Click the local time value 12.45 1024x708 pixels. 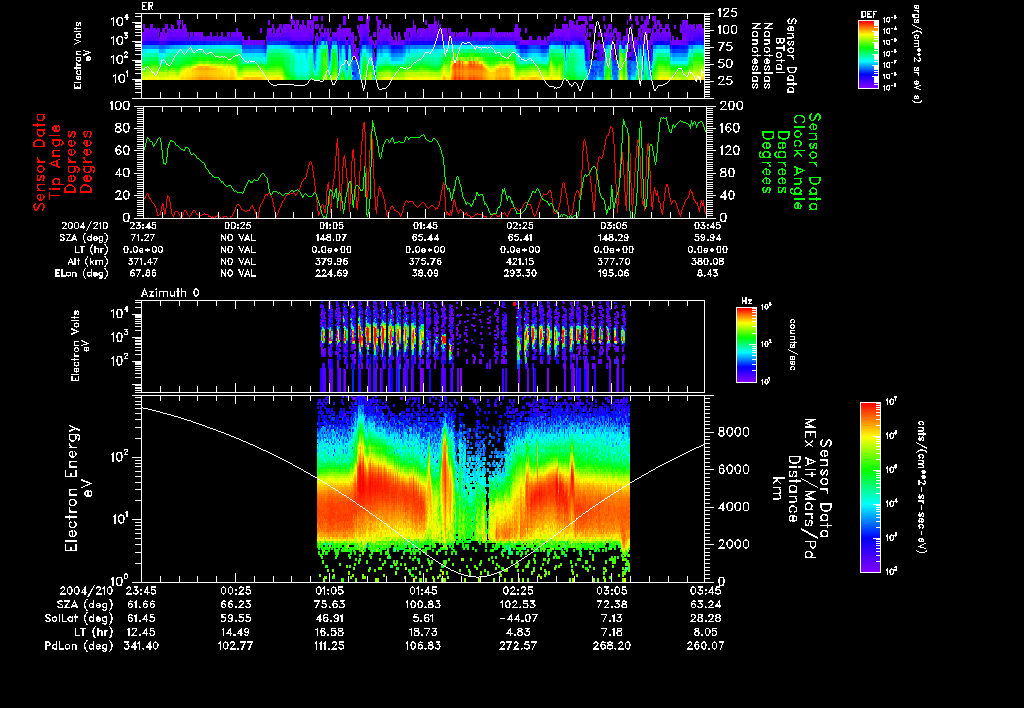141,632
